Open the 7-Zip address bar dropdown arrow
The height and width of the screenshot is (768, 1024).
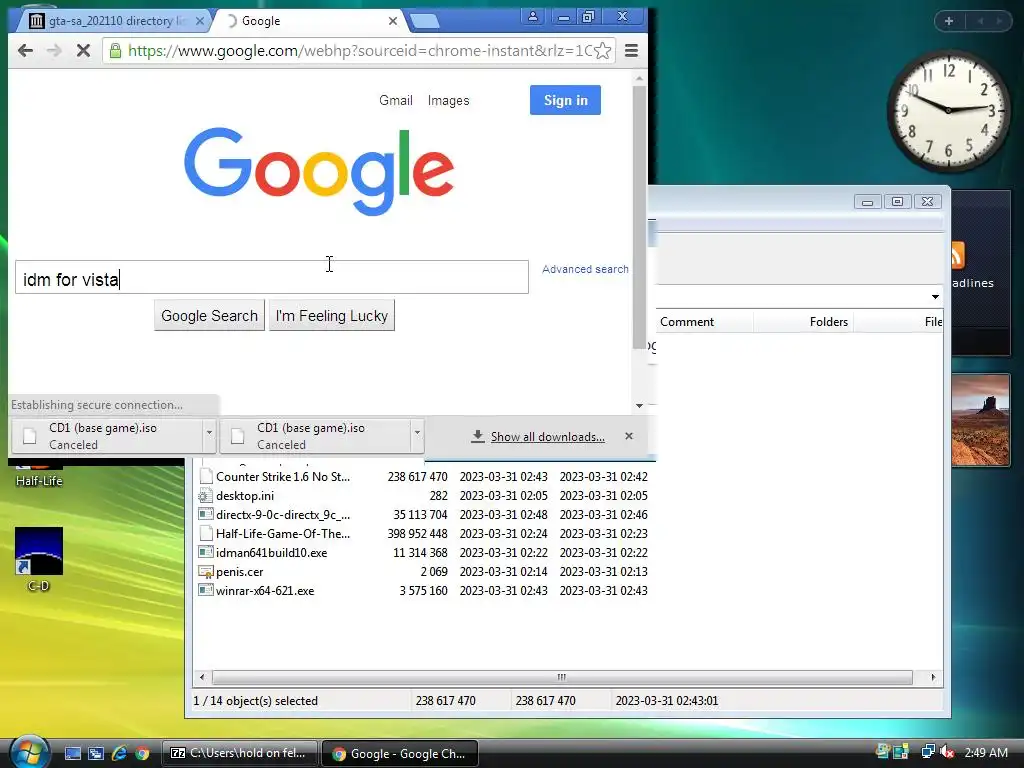point(935,296)
